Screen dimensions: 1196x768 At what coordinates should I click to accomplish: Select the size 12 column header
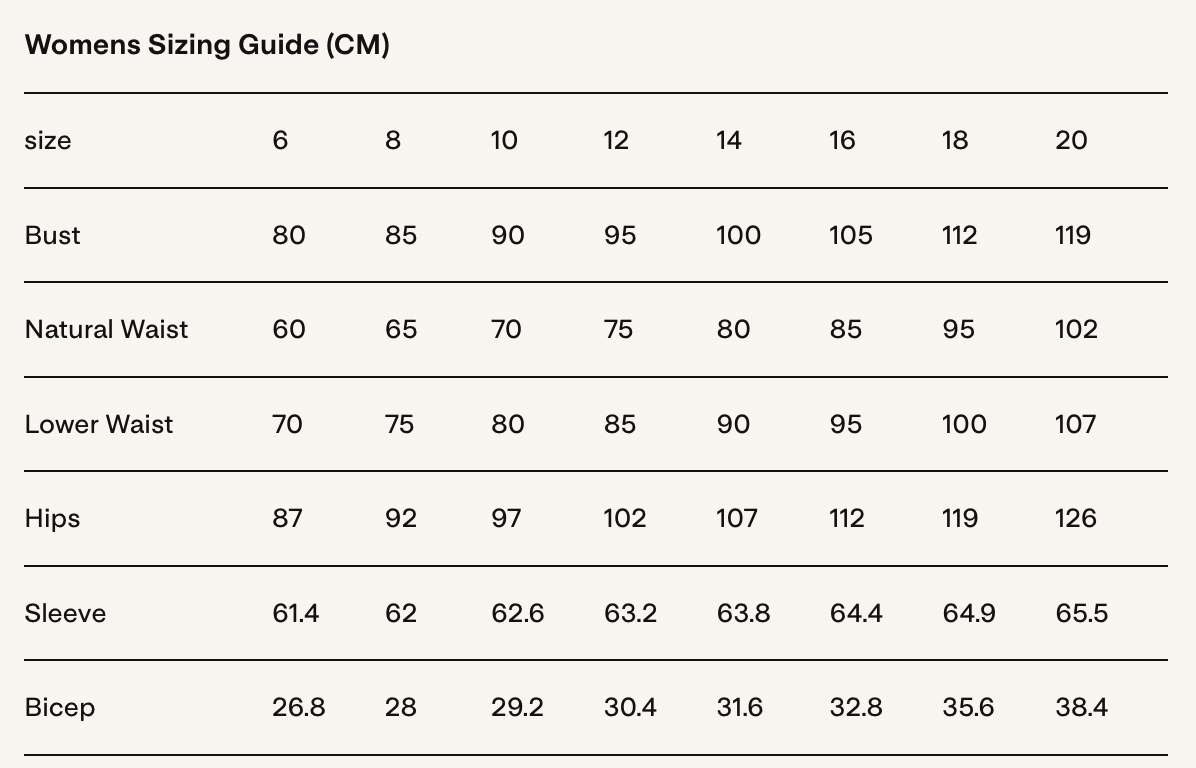tap(616, 140)
